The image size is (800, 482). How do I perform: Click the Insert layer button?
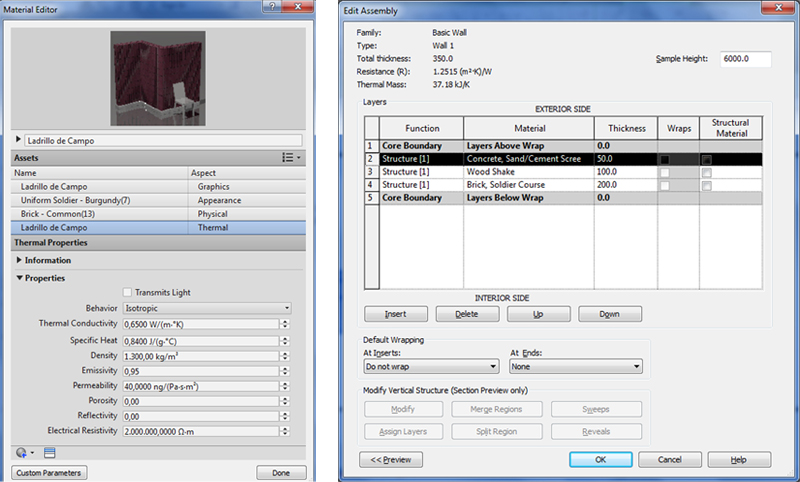click(396, 314)
